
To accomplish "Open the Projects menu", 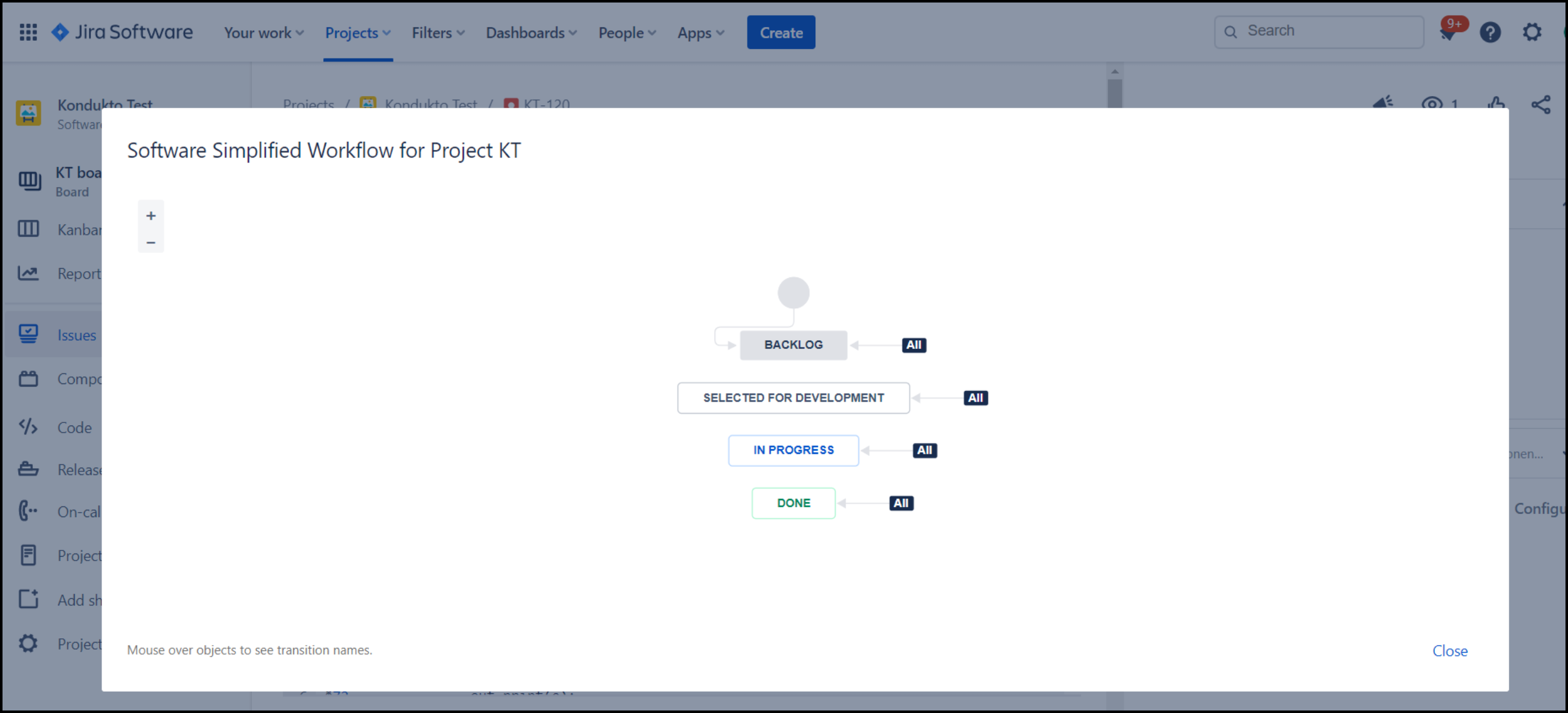I will click(x=358, y=33).
